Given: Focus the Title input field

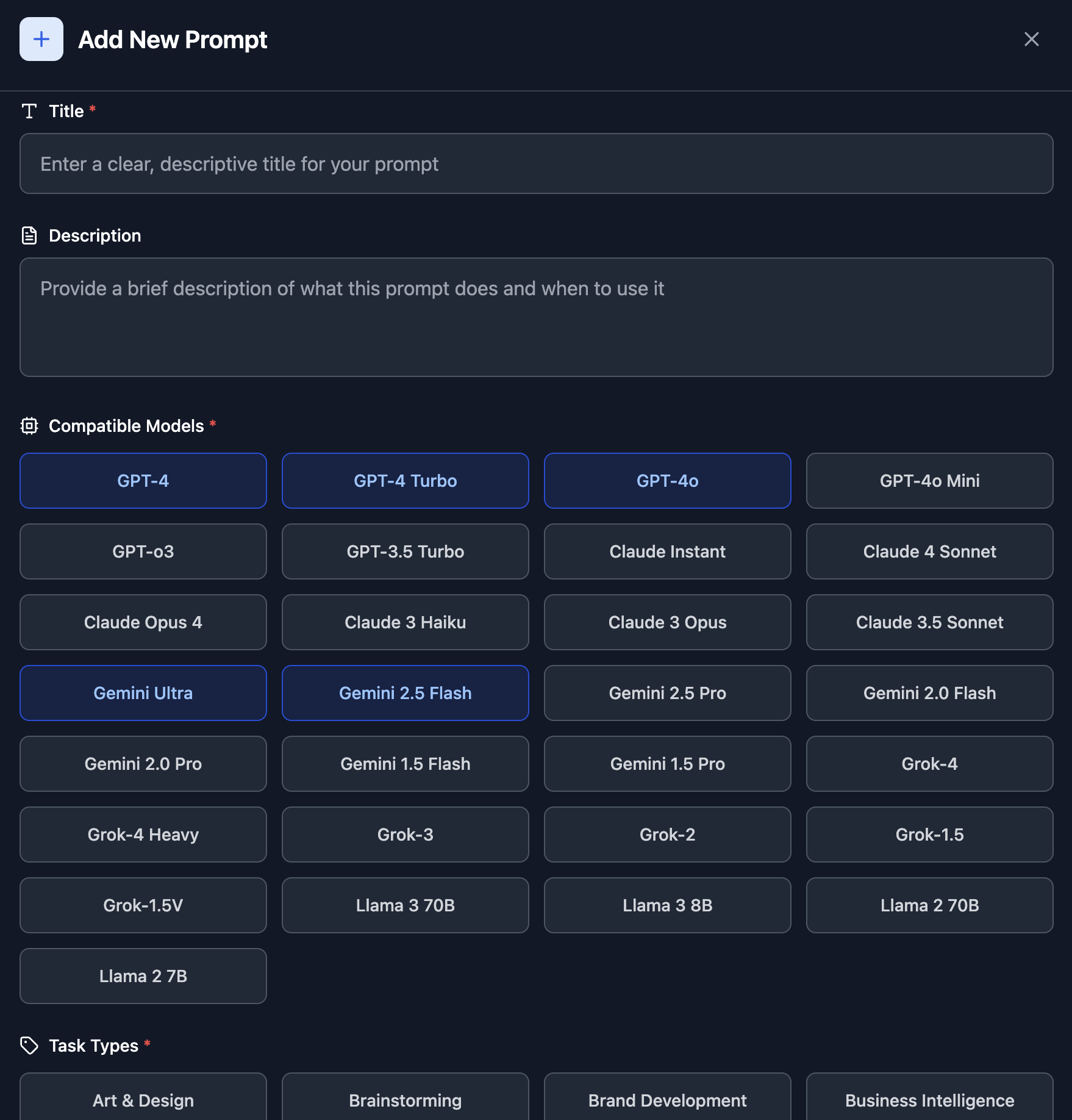Looking at the screenshot, I should 537,163.
